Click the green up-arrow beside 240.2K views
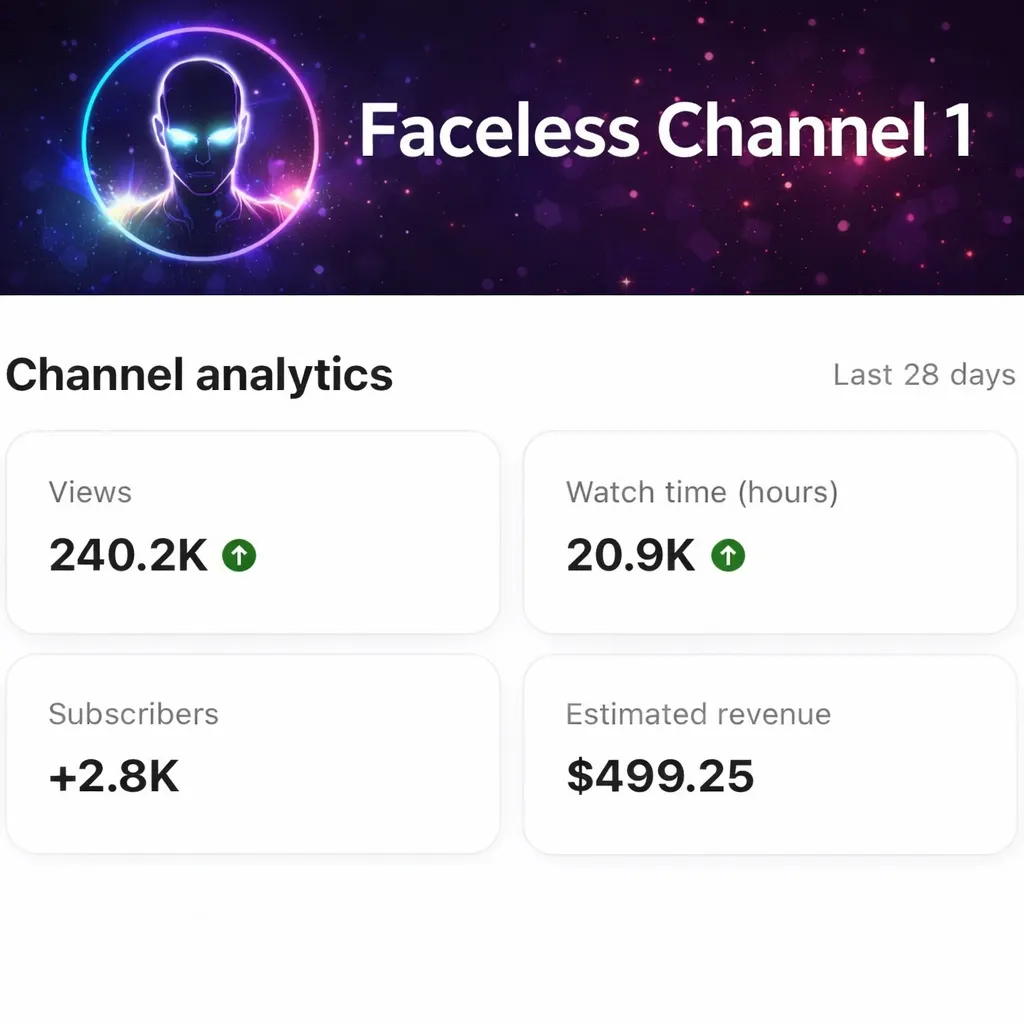The width and height of the screenshot is (1024, 1024). [x=239, y=555]
